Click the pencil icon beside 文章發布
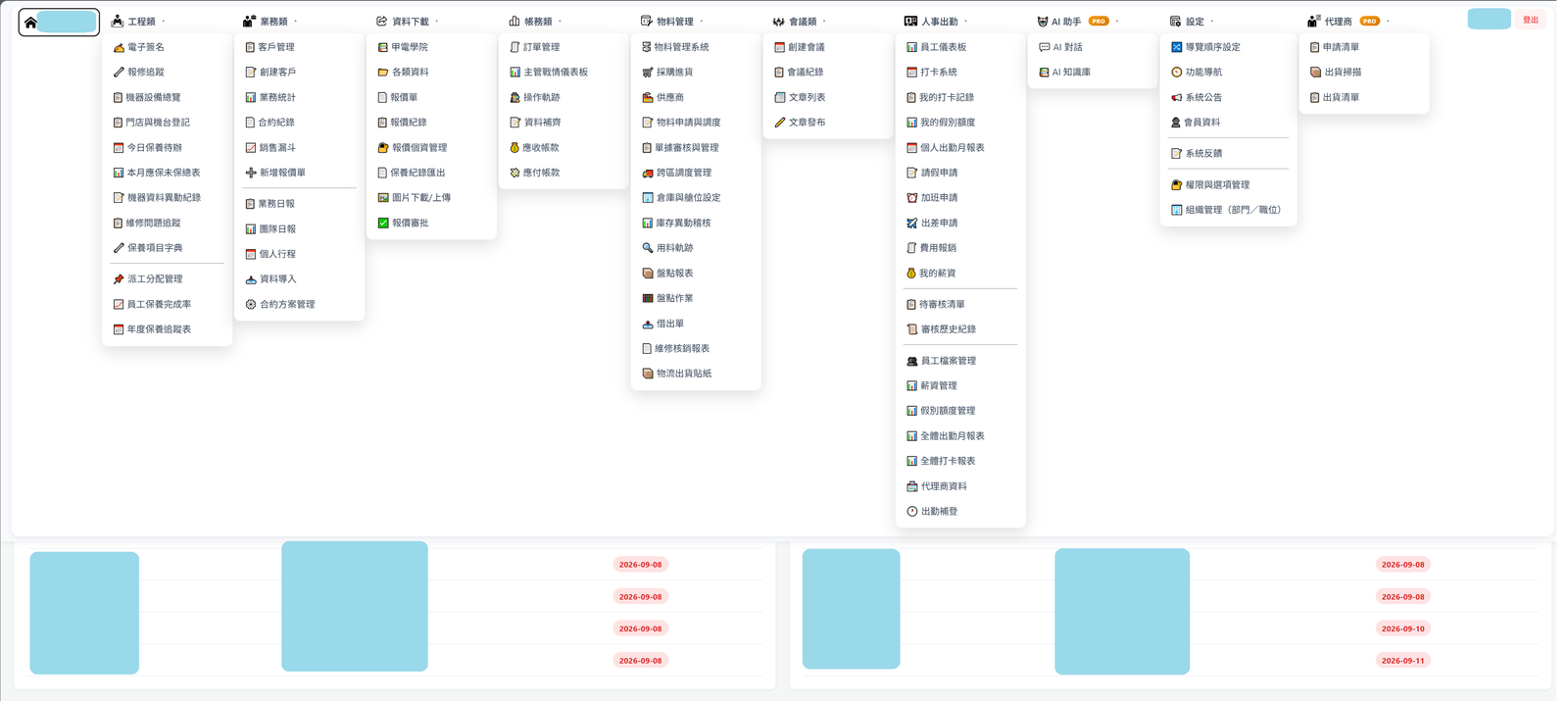 click(x=780, y=123)
